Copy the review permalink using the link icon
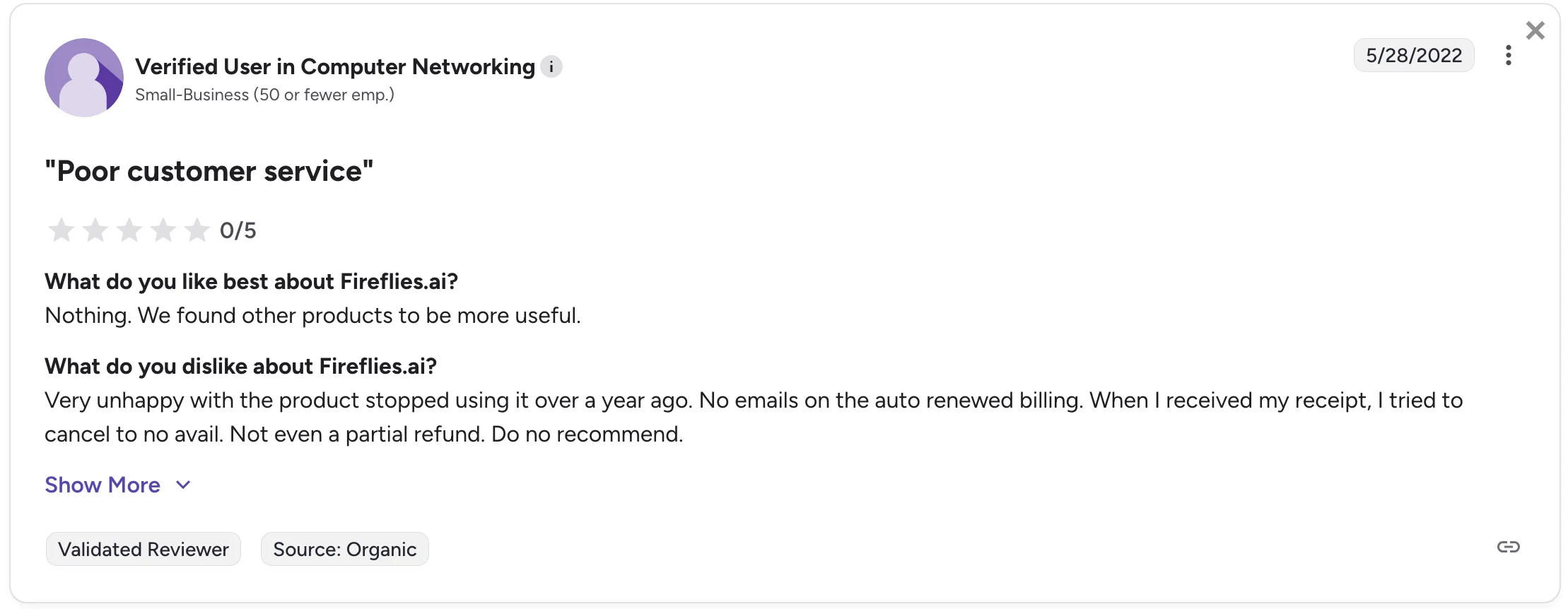1568x609 pixels. point(1509,546)
